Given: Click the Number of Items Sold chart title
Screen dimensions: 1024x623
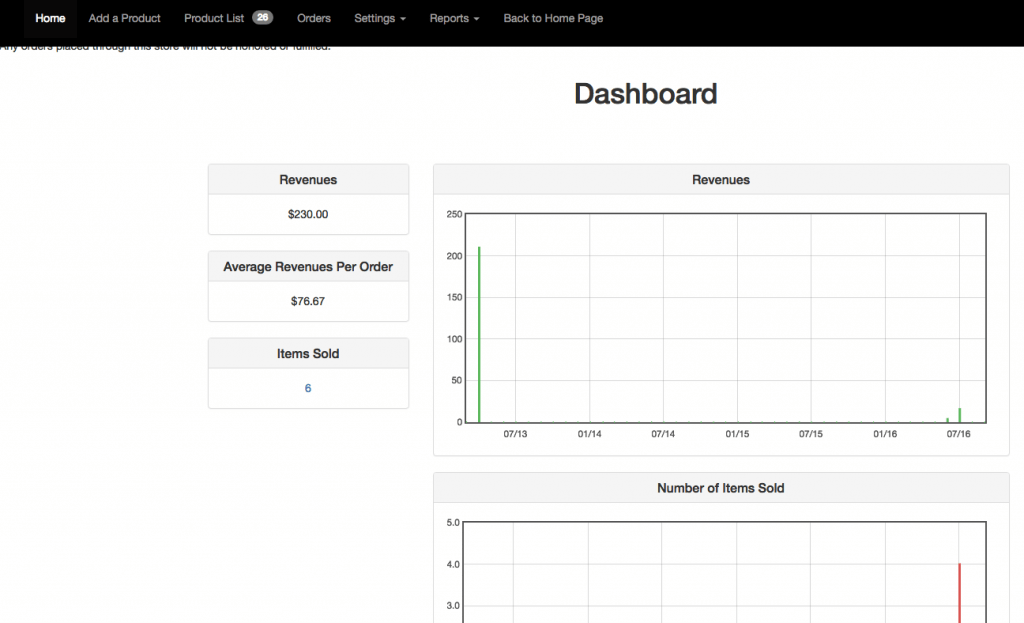Looking at the screenshot, I should (720, 488).
